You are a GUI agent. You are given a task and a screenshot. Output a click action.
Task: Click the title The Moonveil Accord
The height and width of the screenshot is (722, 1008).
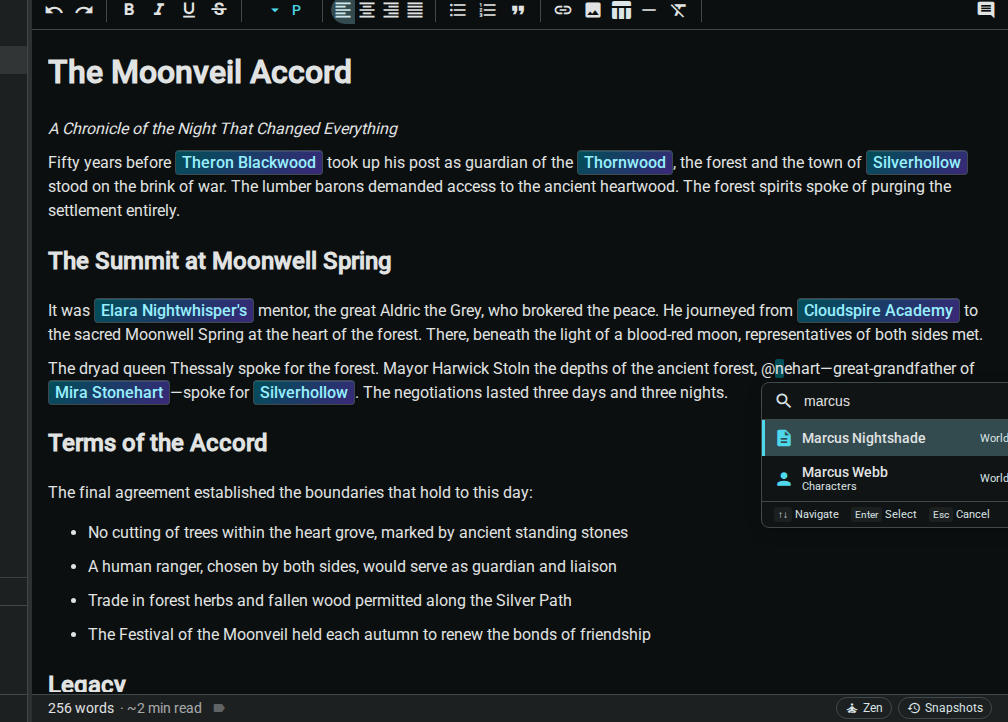(x=200, y=72)
